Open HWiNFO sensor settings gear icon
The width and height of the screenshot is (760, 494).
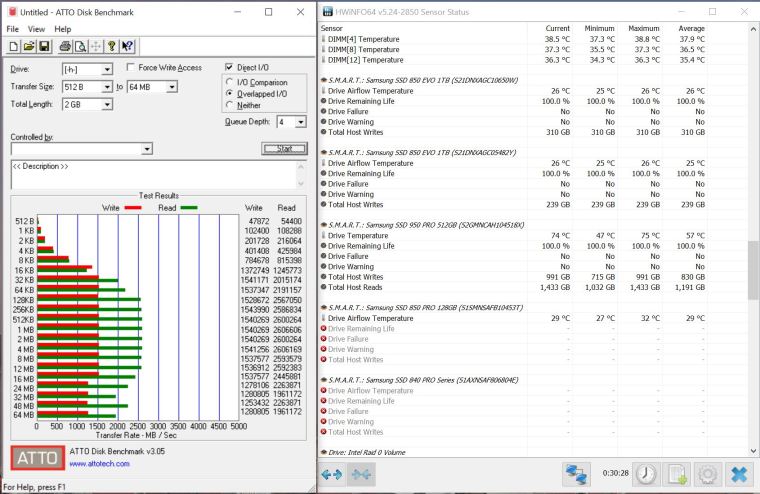tap(708, 474)
